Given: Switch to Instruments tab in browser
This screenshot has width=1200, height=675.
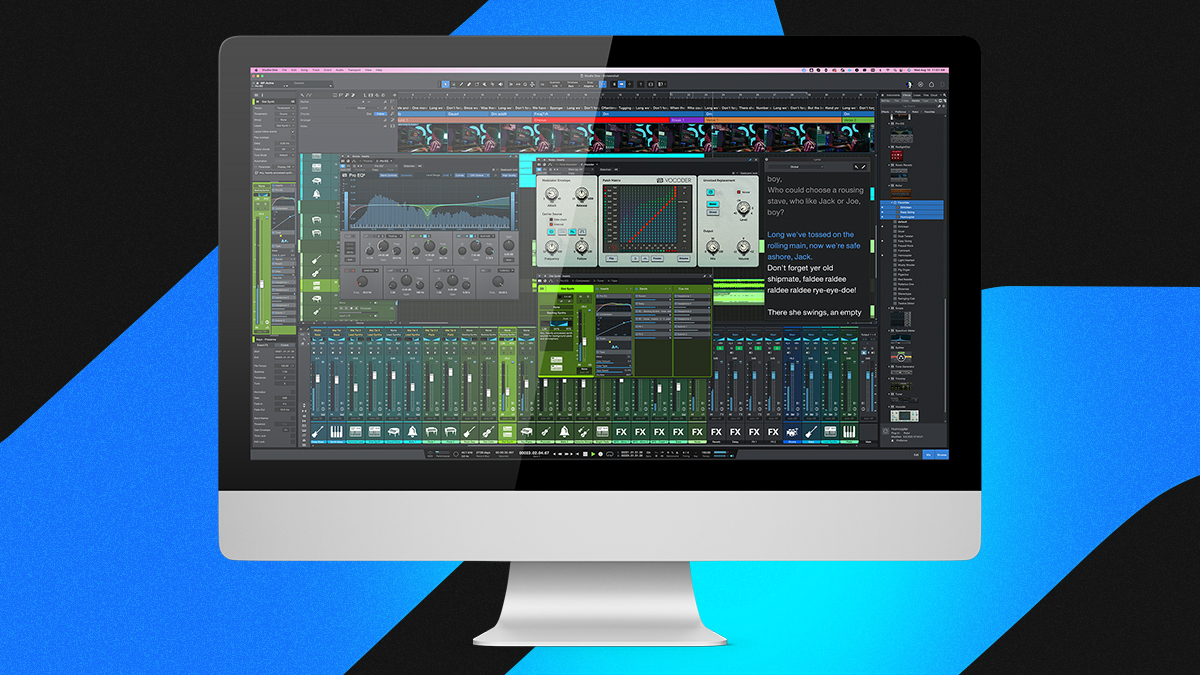Looking at the screenshot, I should [x=893, y=95].
